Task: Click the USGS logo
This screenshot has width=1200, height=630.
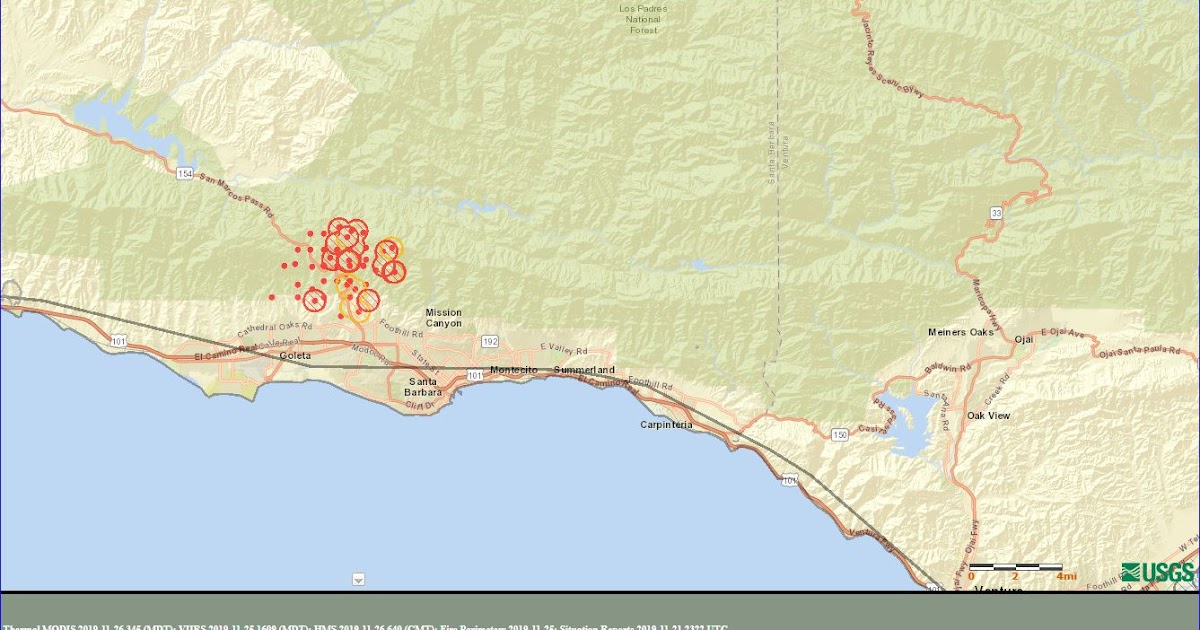Action: click(1160, 572)
